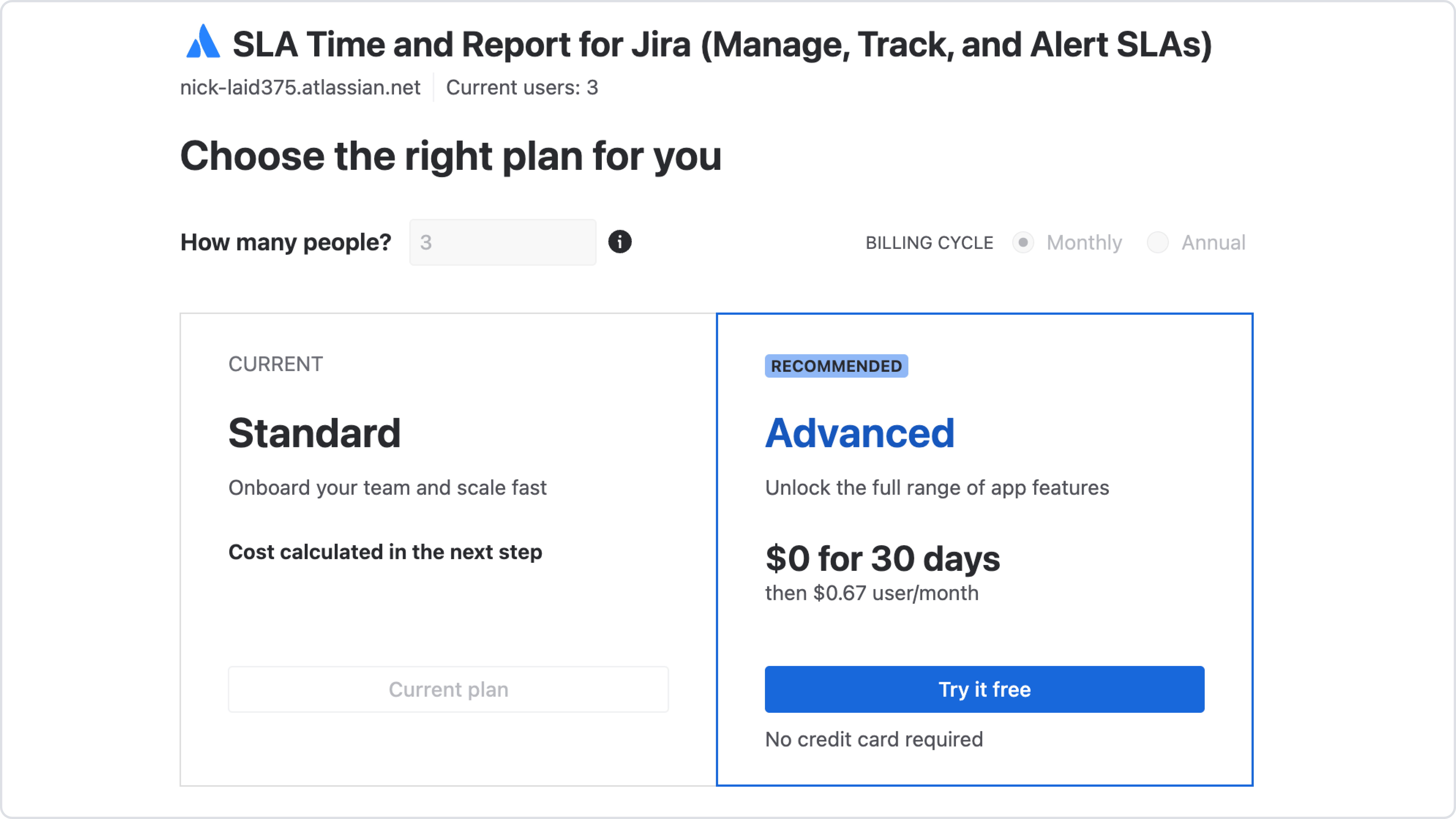Click the BILLING CYCLE label
The width and height of the screenshot is (1456, 819).
click(929, 242)
